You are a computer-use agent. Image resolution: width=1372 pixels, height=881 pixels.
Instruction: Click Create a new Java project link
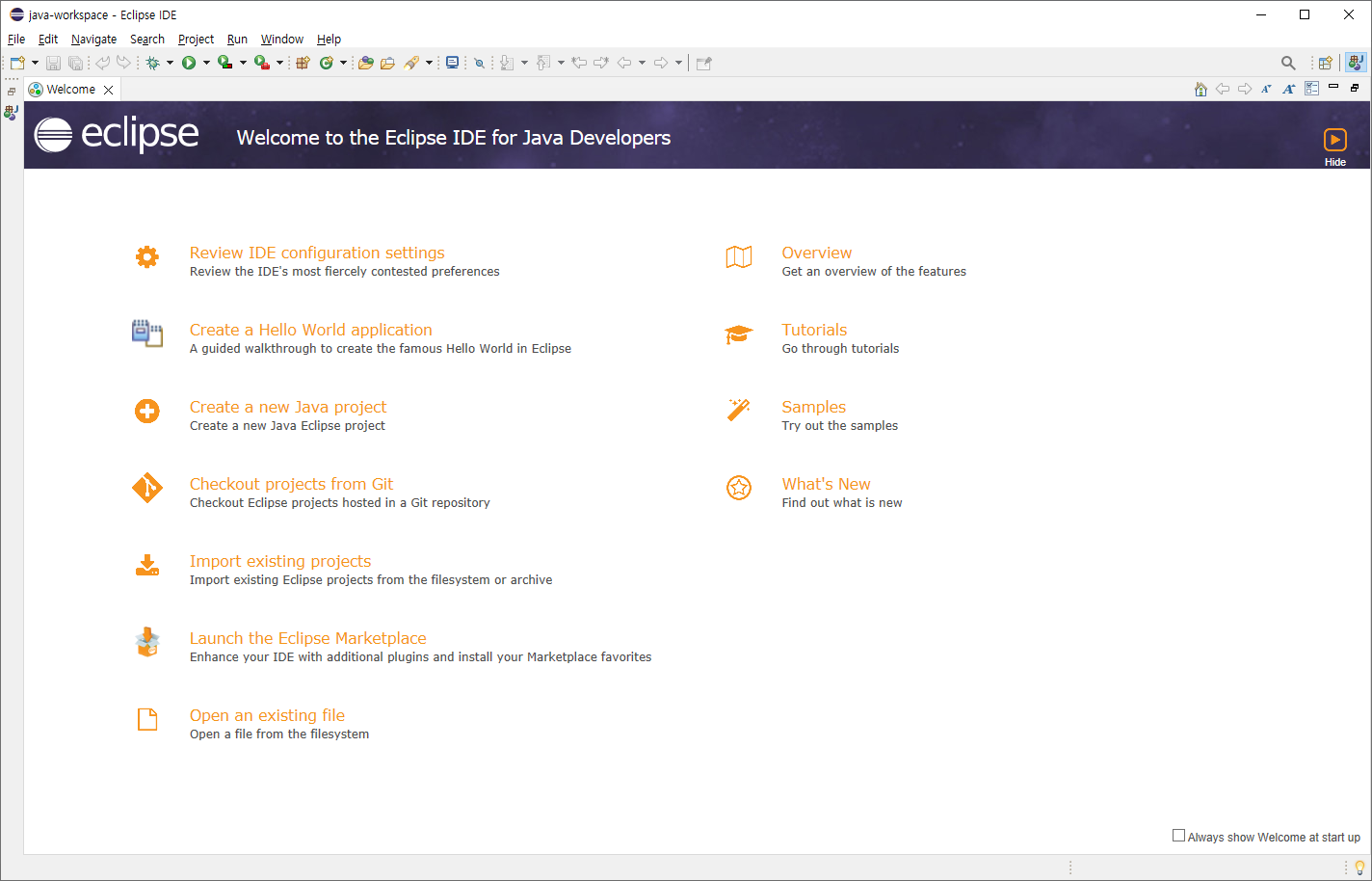coord(288,407)
